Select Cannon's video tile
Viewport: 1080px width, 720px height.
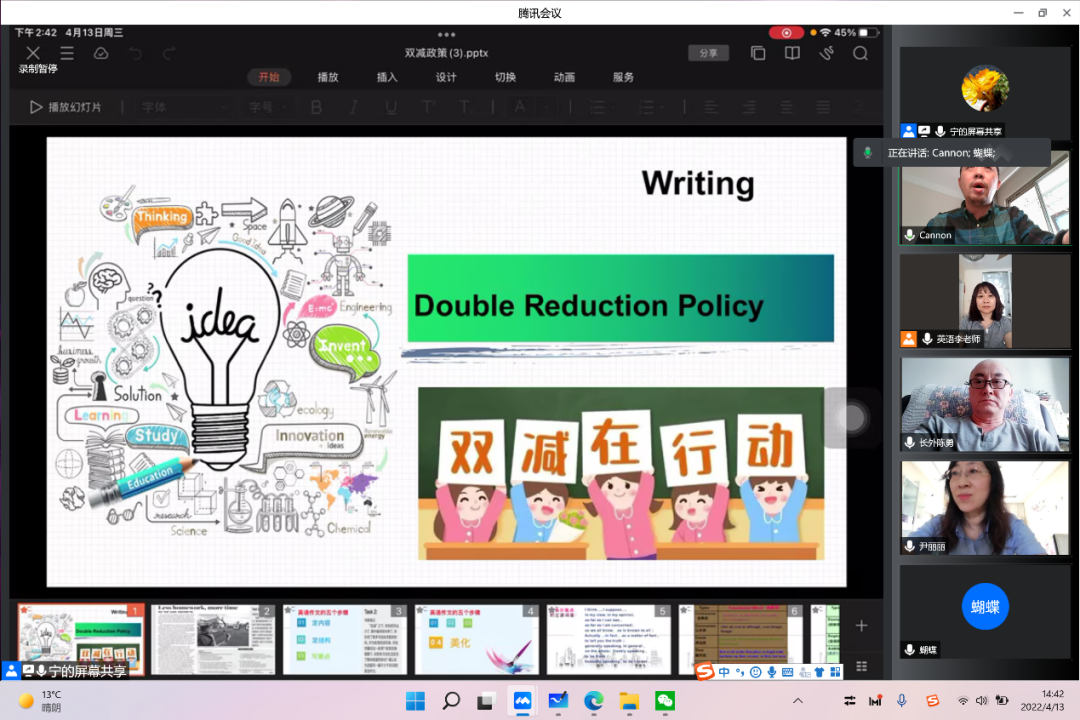click(x=985, y=197)
